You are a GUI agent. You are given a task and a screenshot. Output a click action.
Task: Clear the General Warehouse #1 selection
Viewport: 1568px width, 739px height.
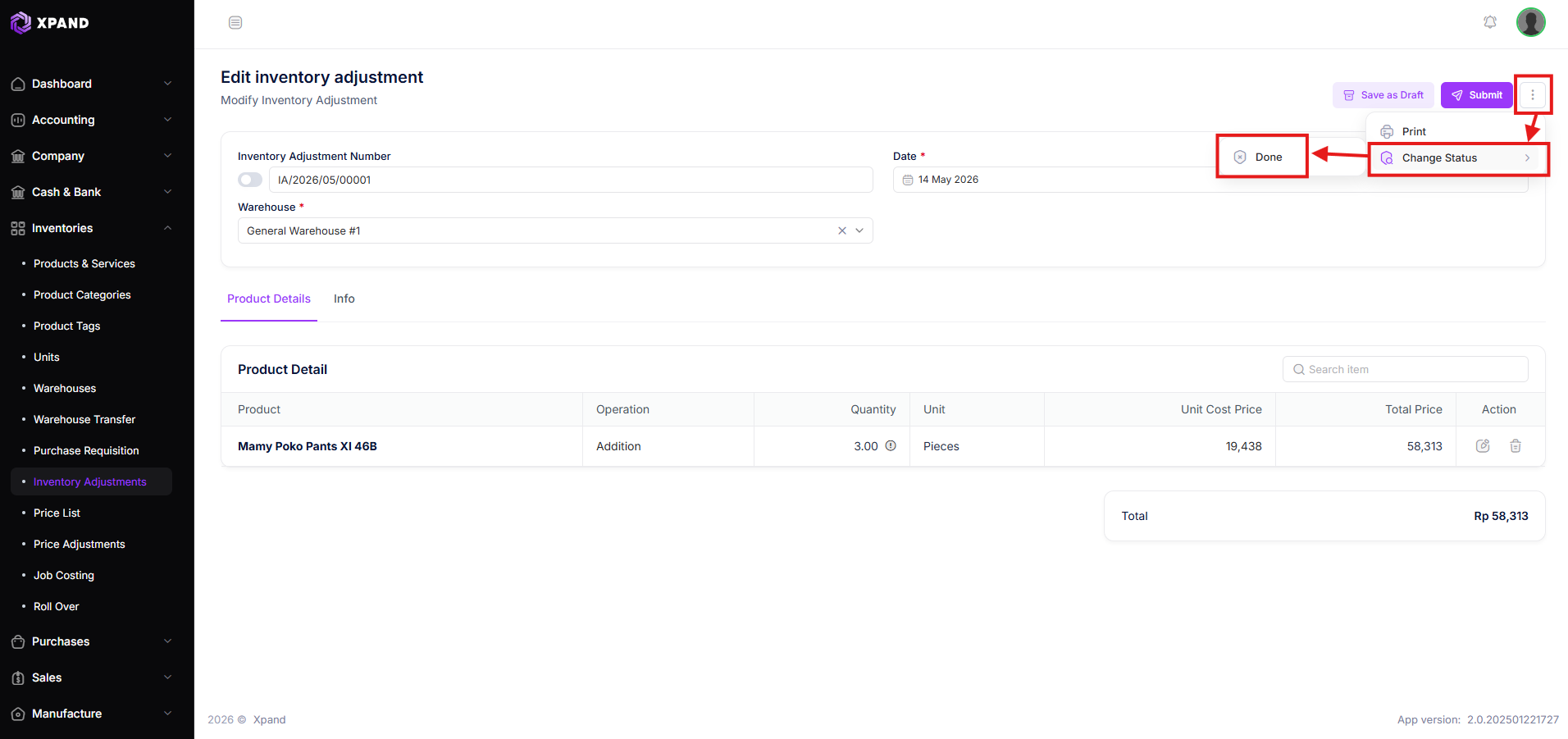point(841,230)
